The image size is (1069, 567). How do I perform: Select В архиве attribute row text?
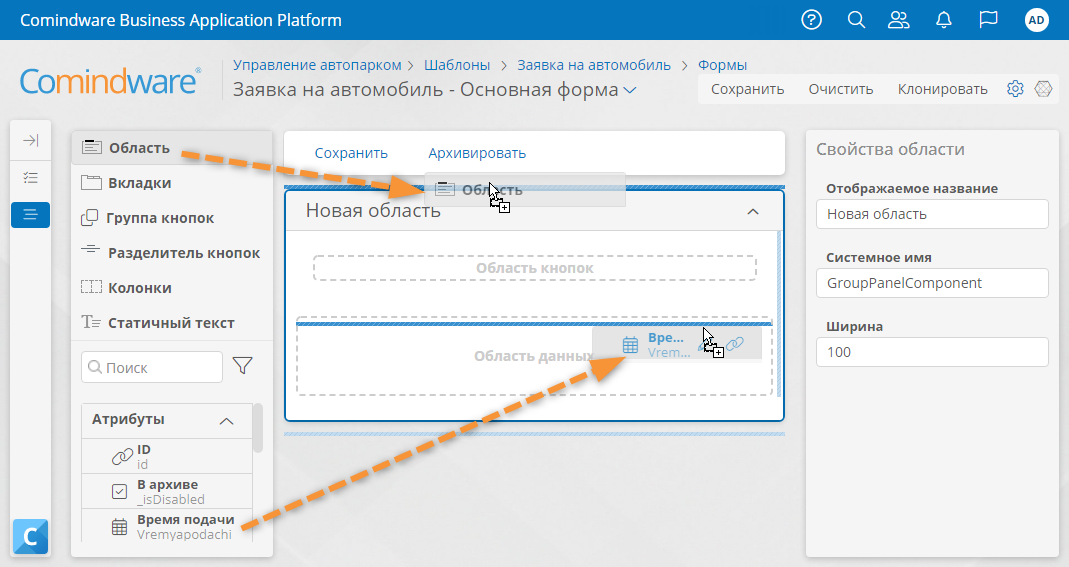(x=170, y=491)
